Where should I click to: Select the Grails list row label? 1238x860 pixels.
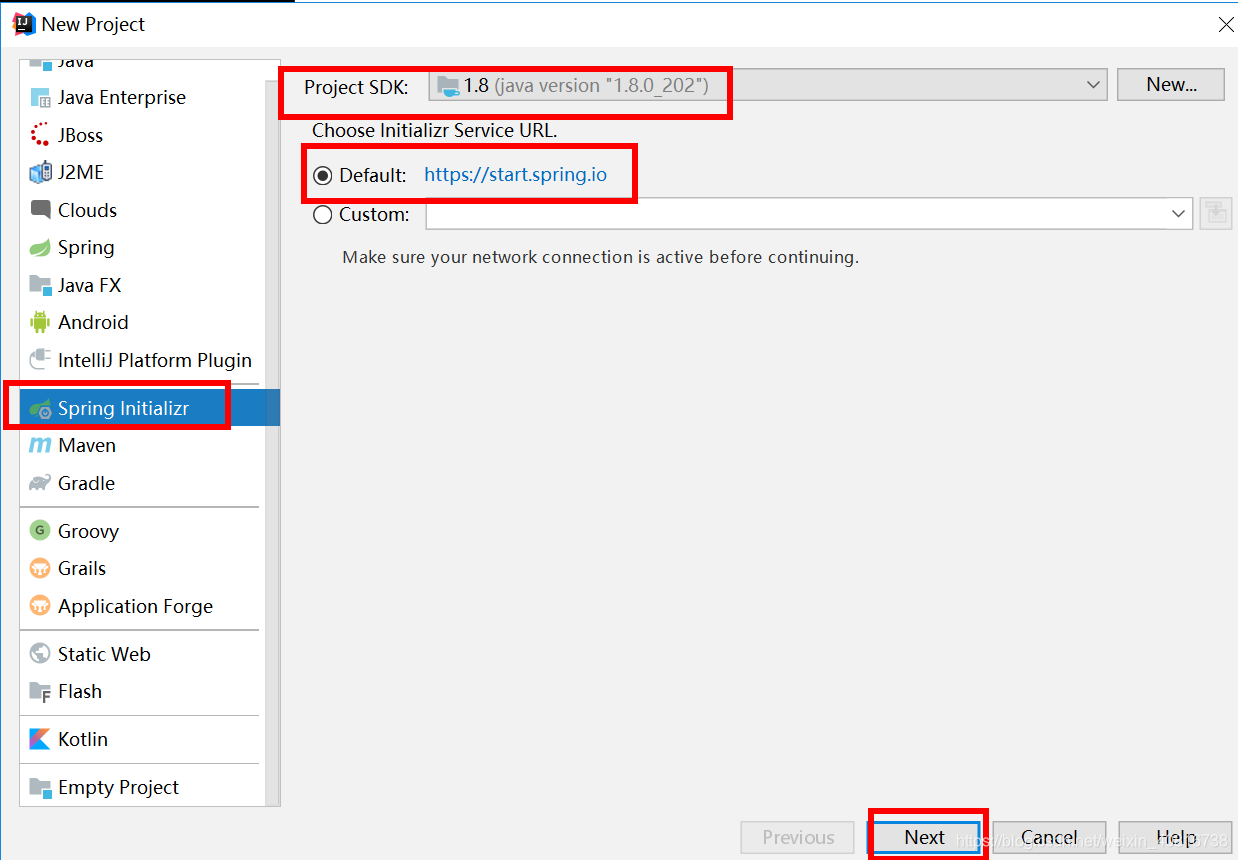coord(82,569)
